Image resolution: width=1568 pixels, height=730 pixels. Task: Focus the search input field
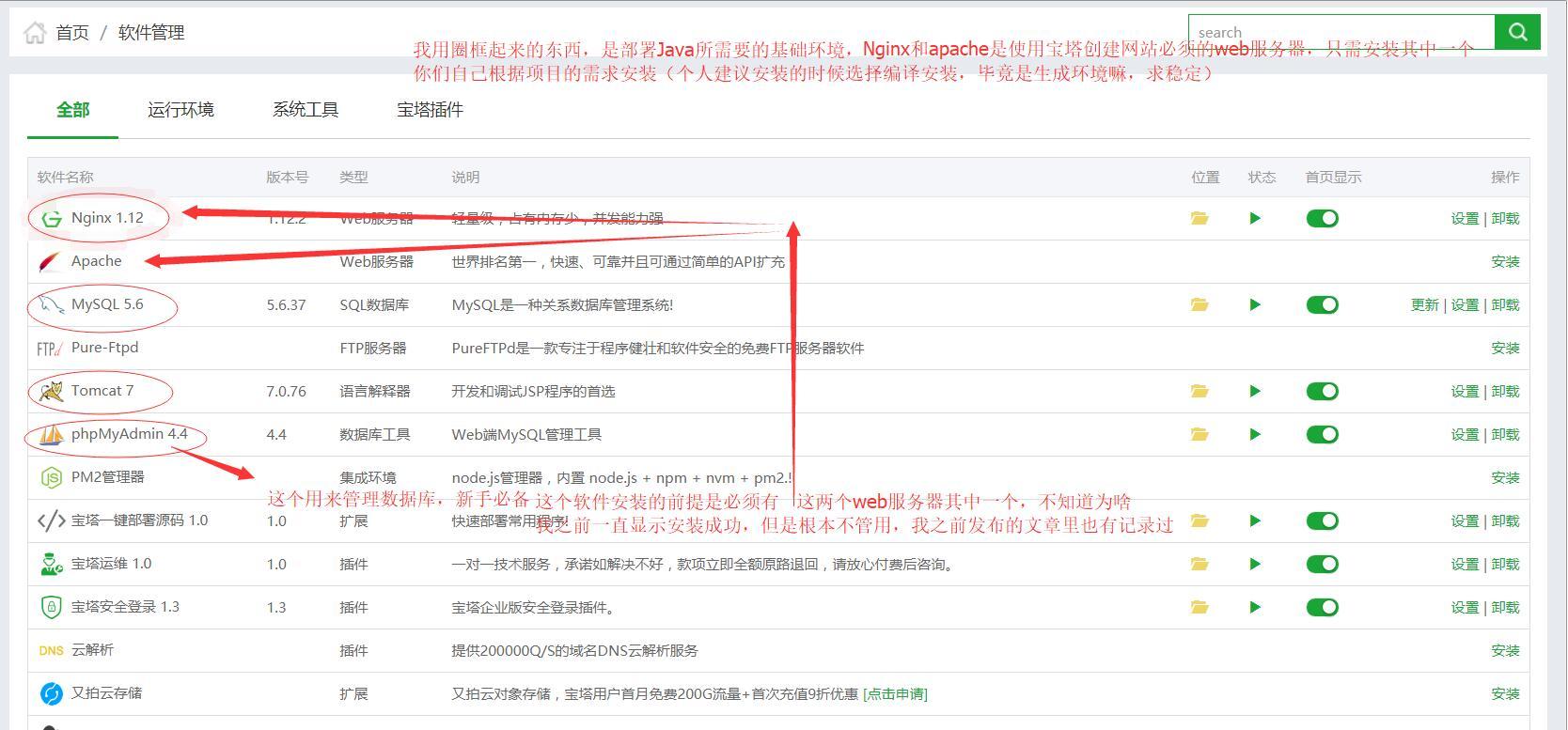[1341, 32]
